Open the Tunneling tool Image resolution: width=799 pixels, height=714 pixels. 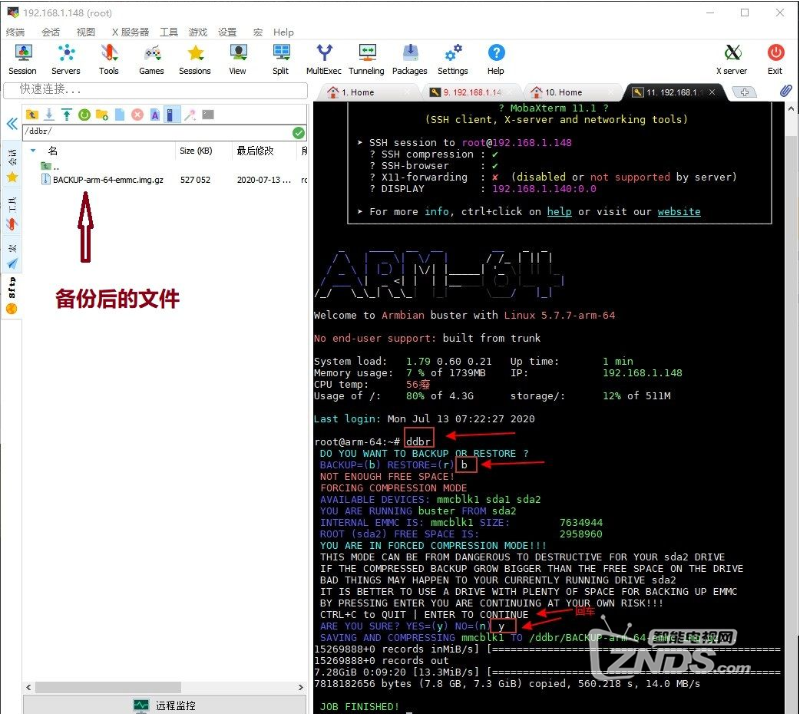(x=366, y=60)
